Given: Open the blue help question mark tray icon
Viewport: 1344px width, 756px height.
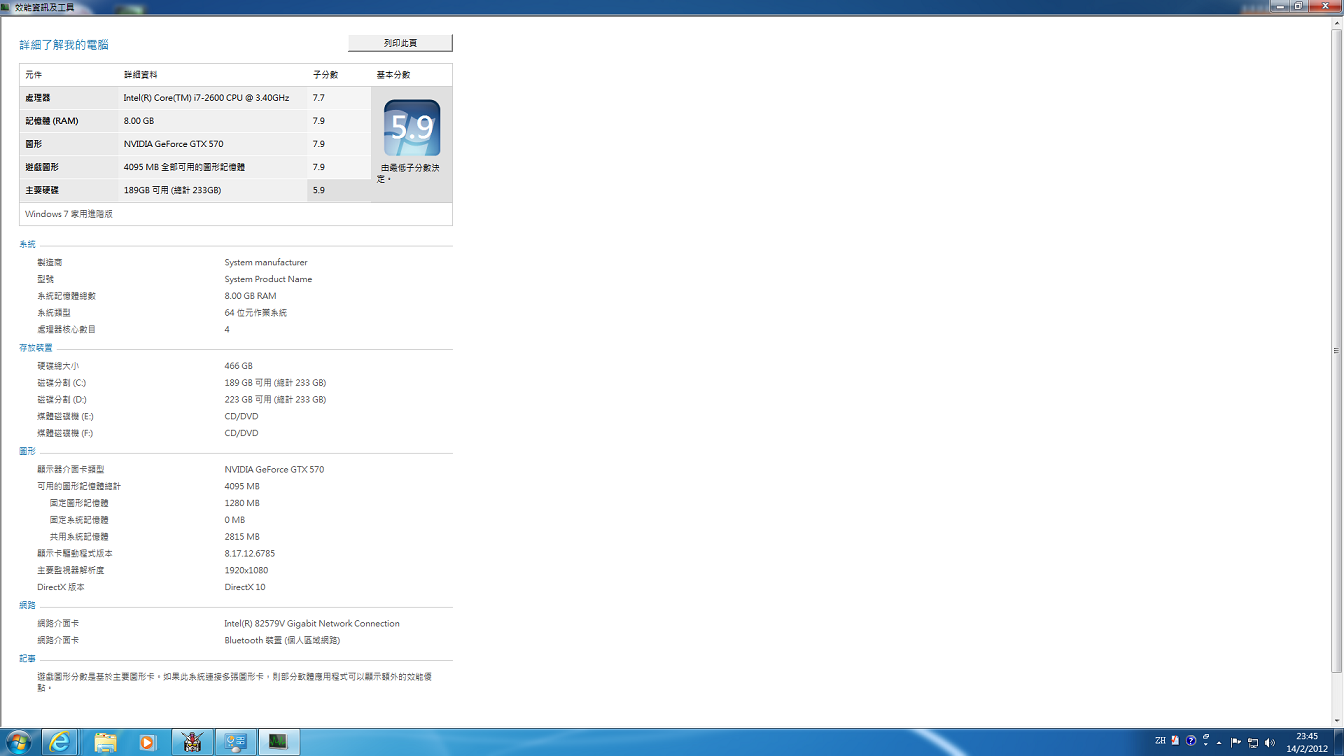Looking at the screenshot, I should point(1191,741).
